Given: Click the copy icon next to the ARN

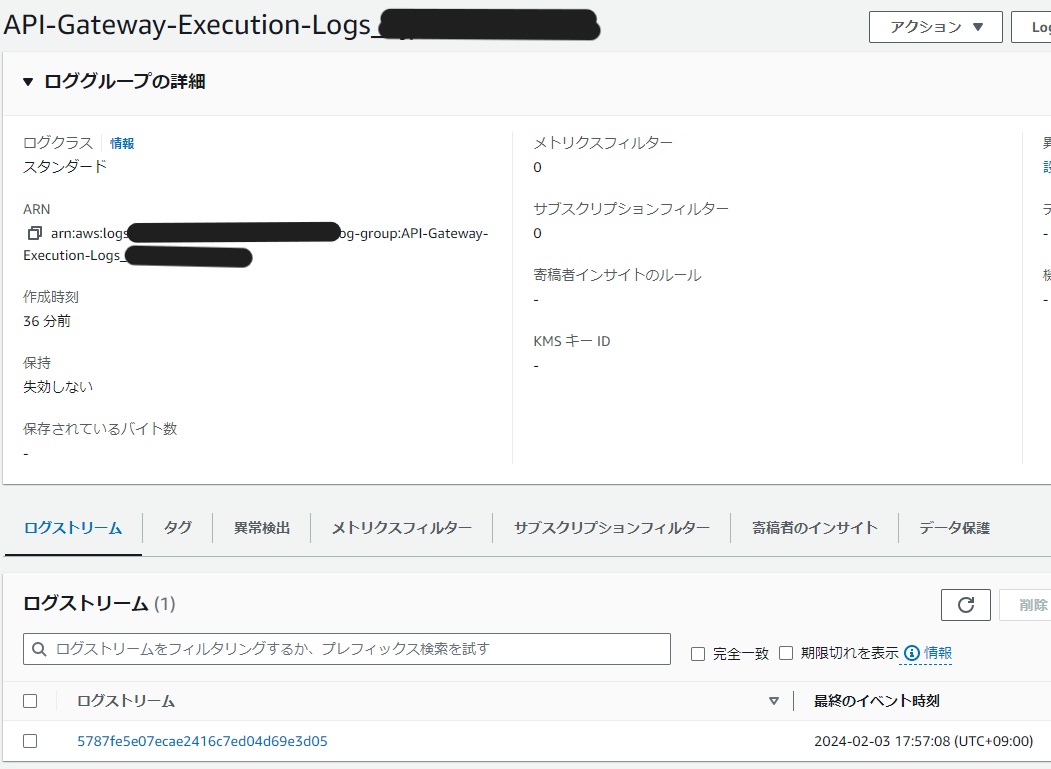Looking at the screenshot, I should 34,233.
